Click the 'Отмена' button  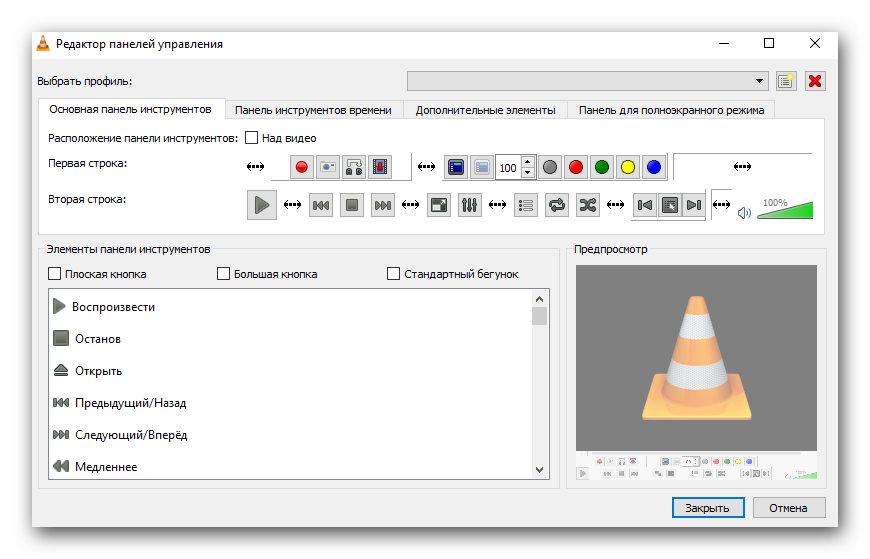point(788,507)
